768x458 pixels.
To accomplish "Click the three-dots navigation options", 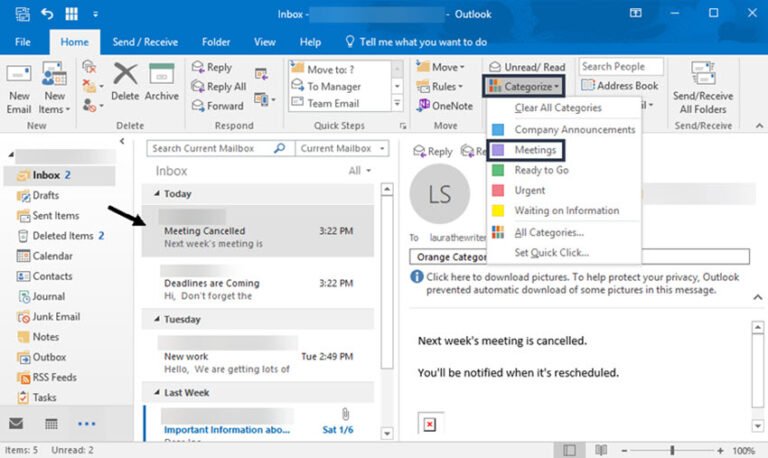I will point(87,424).
